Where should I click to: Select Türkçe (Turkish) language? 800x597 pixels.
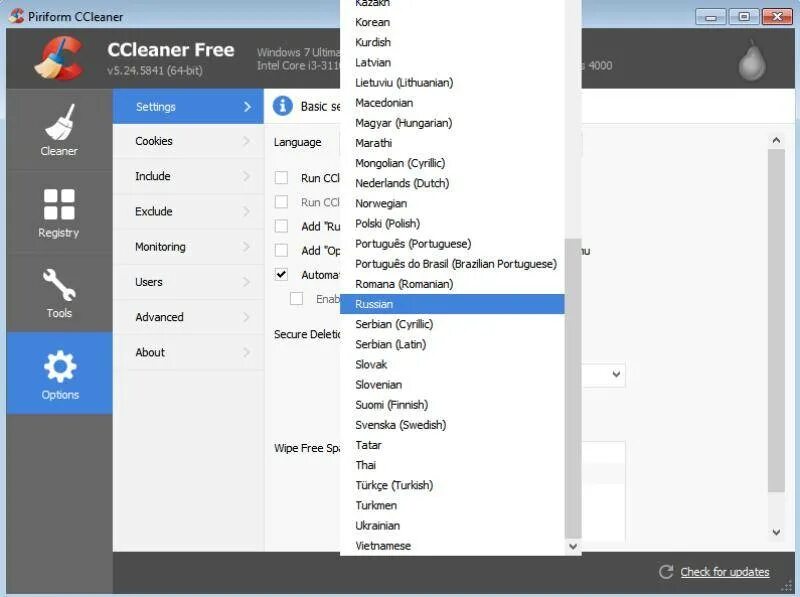tap(452, 485)
